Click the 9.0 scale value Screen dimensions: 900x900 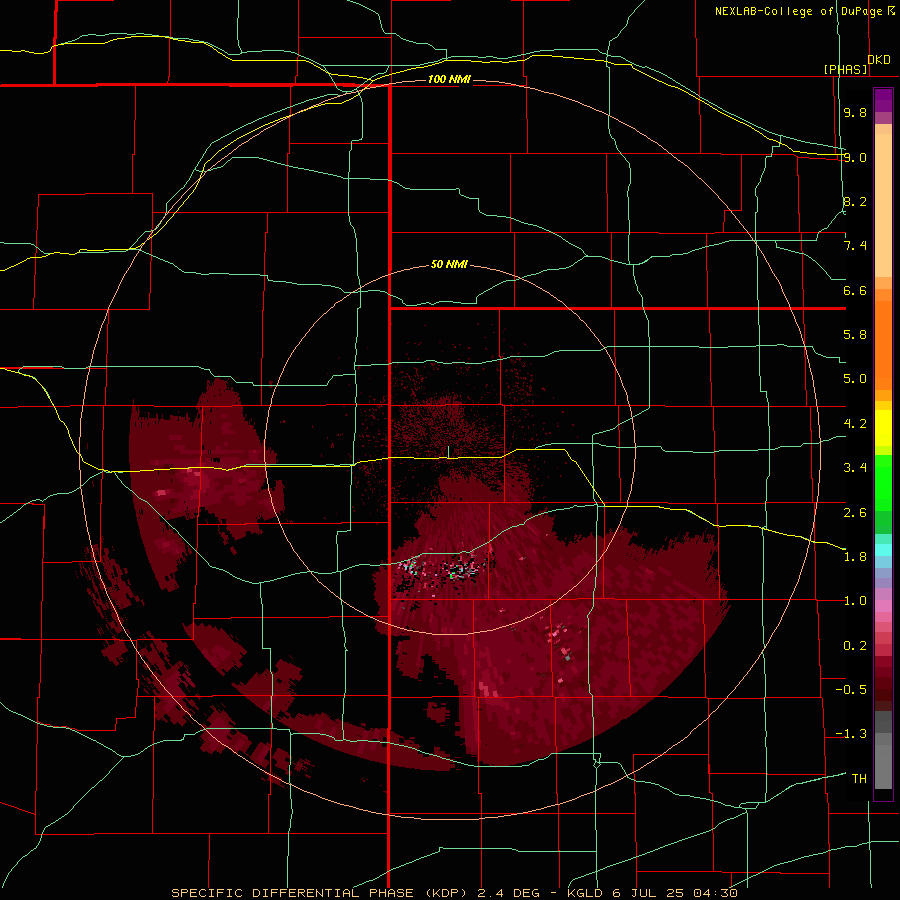pos(855,157)
